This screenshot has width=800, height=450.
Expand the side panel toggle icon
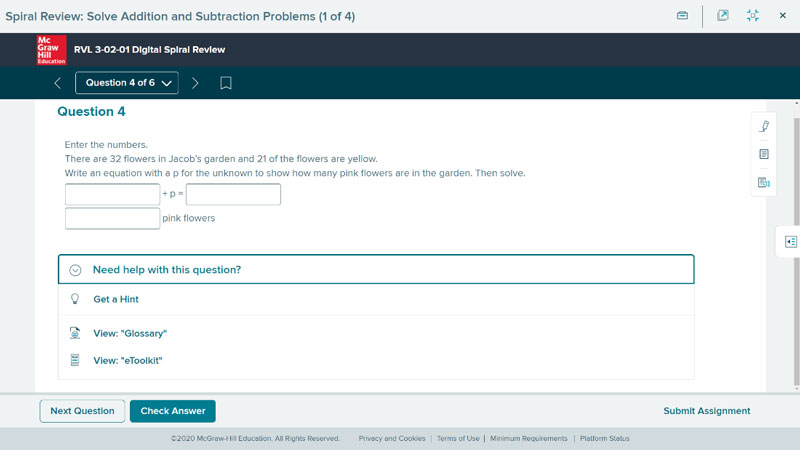tap(790, 242)
